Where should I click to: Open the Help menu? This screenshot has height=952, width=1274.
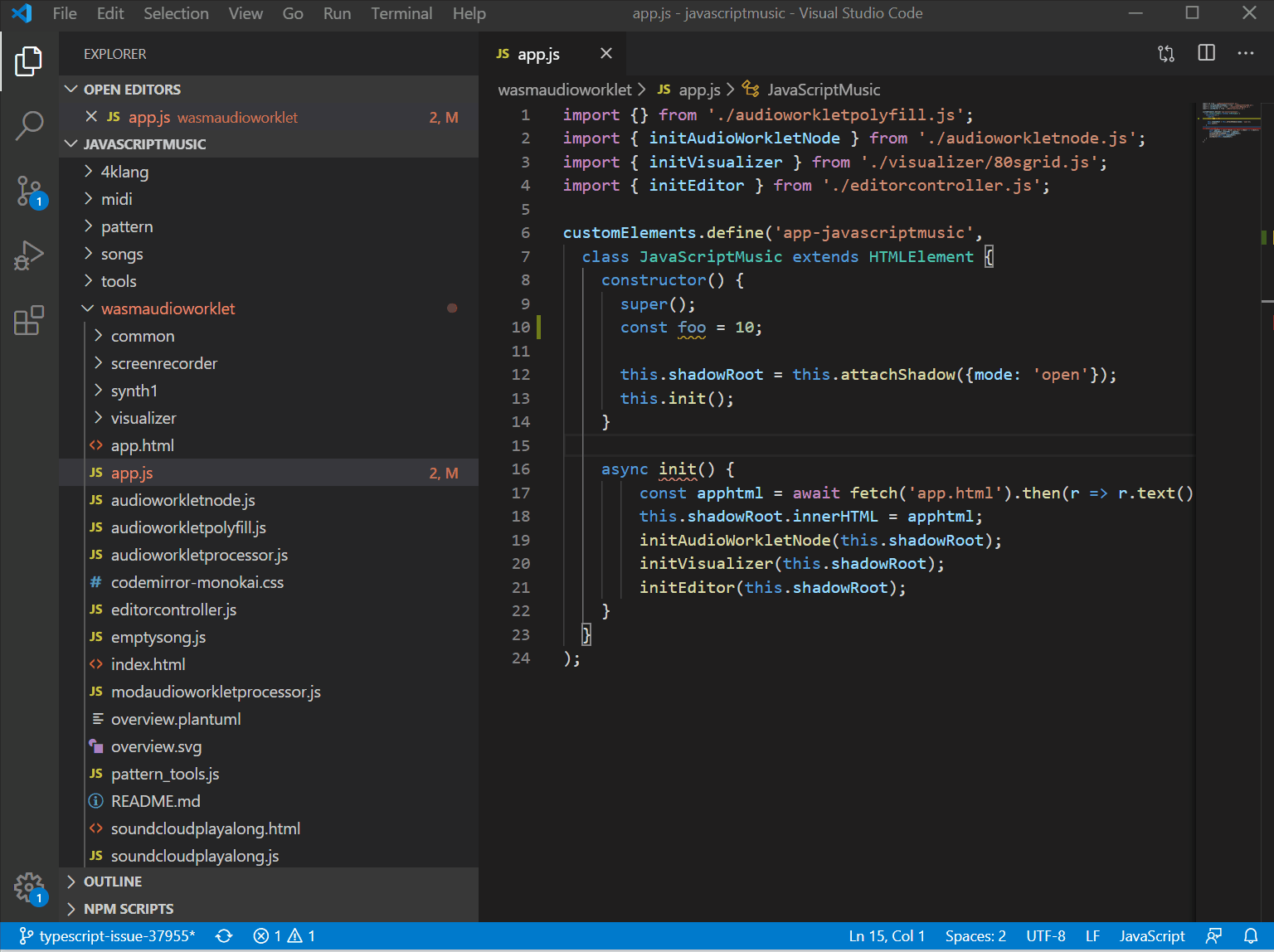click(469, 13)
